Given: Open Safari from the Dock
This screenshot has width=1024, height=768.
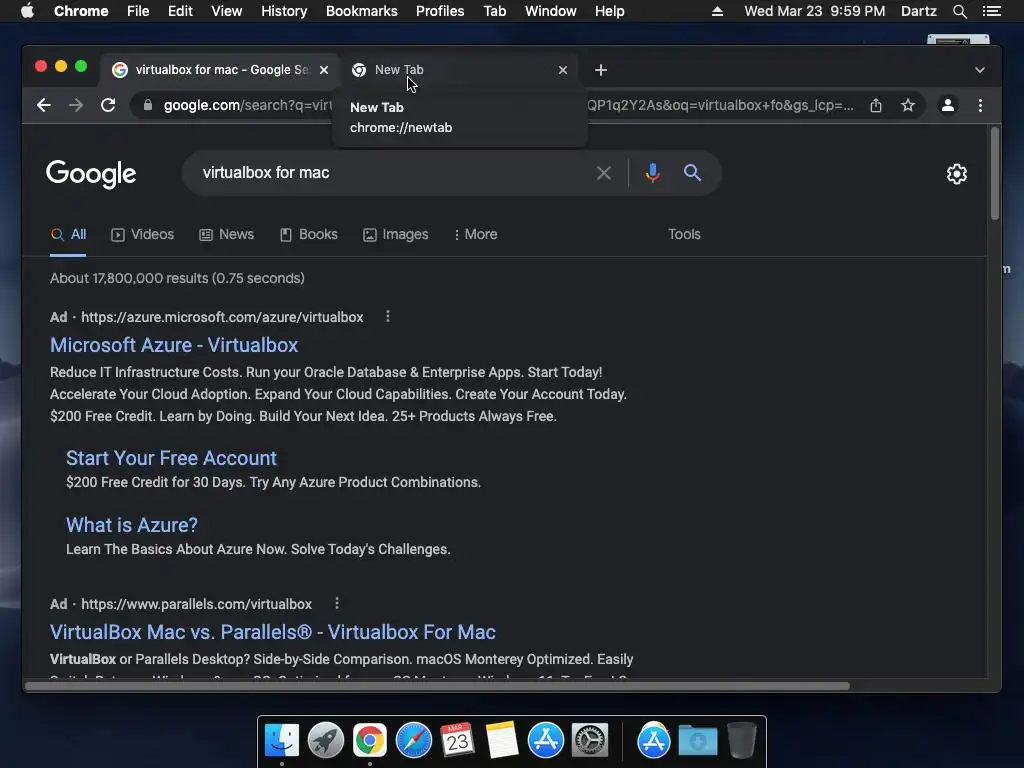Looking at the screenshot, I should [x=413, y=741].
